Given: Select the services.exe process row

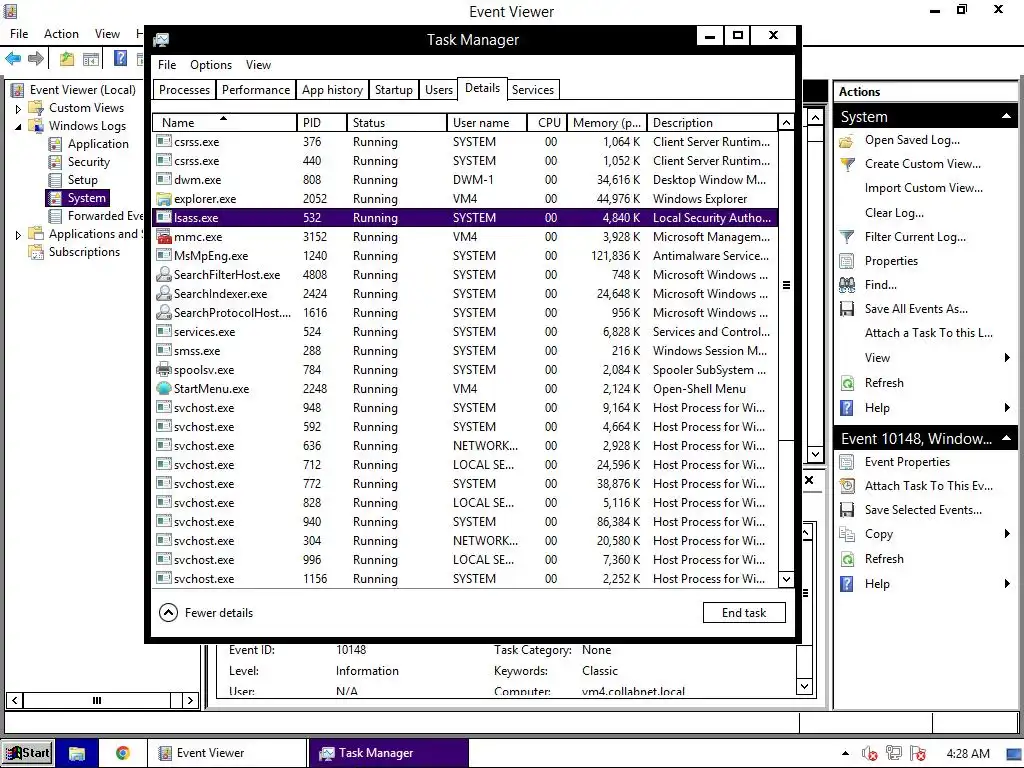Looking at the screenshot, I should 465,332.
